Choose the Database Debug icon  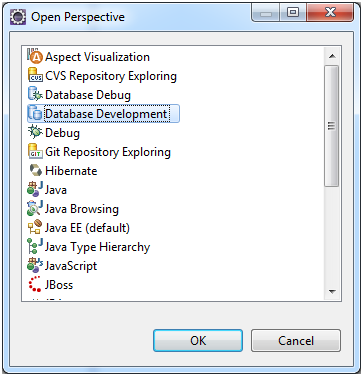(35, 95)
